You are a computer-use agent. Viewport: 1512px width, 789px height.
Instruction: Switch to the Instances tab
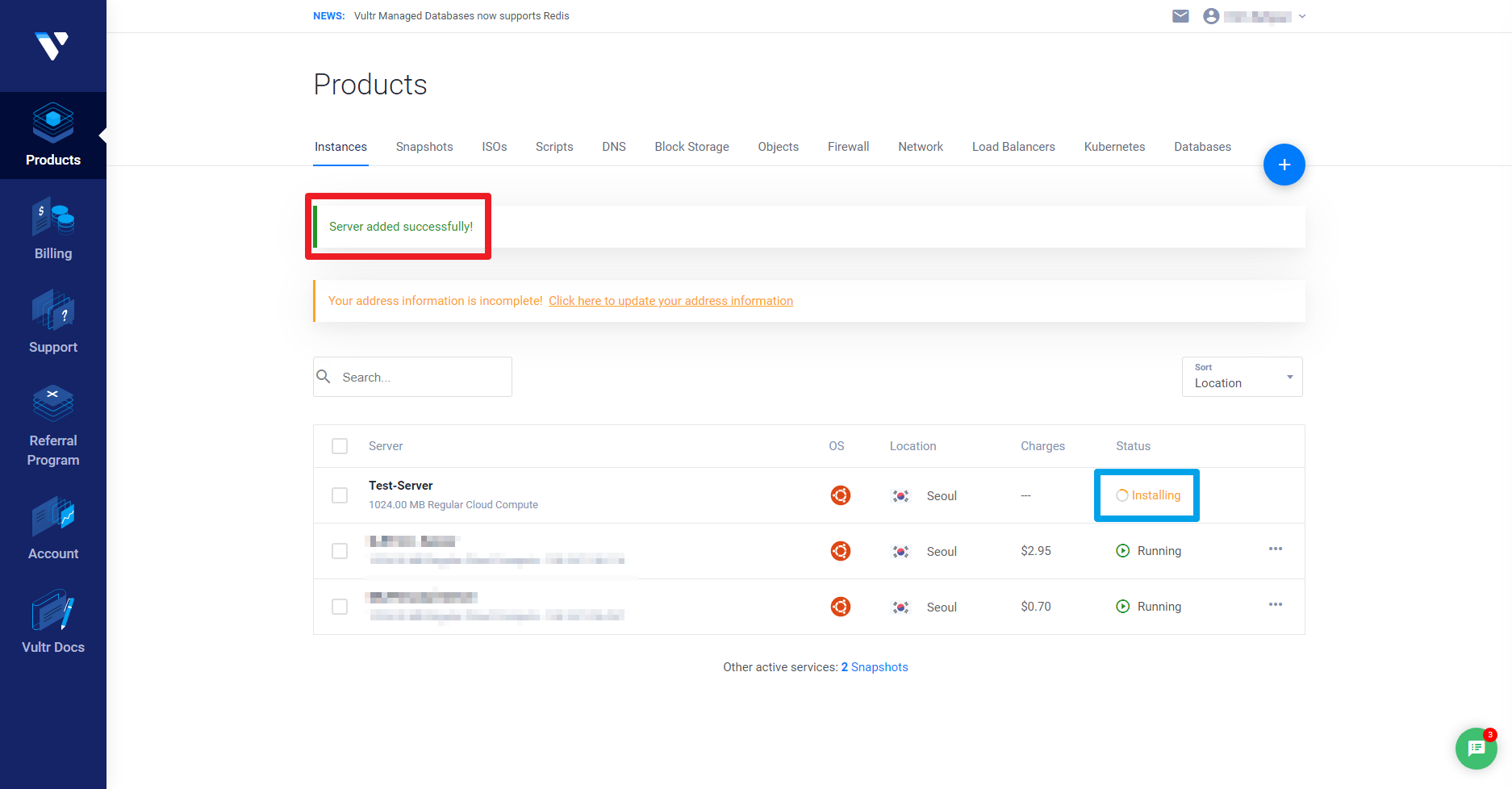340,147
